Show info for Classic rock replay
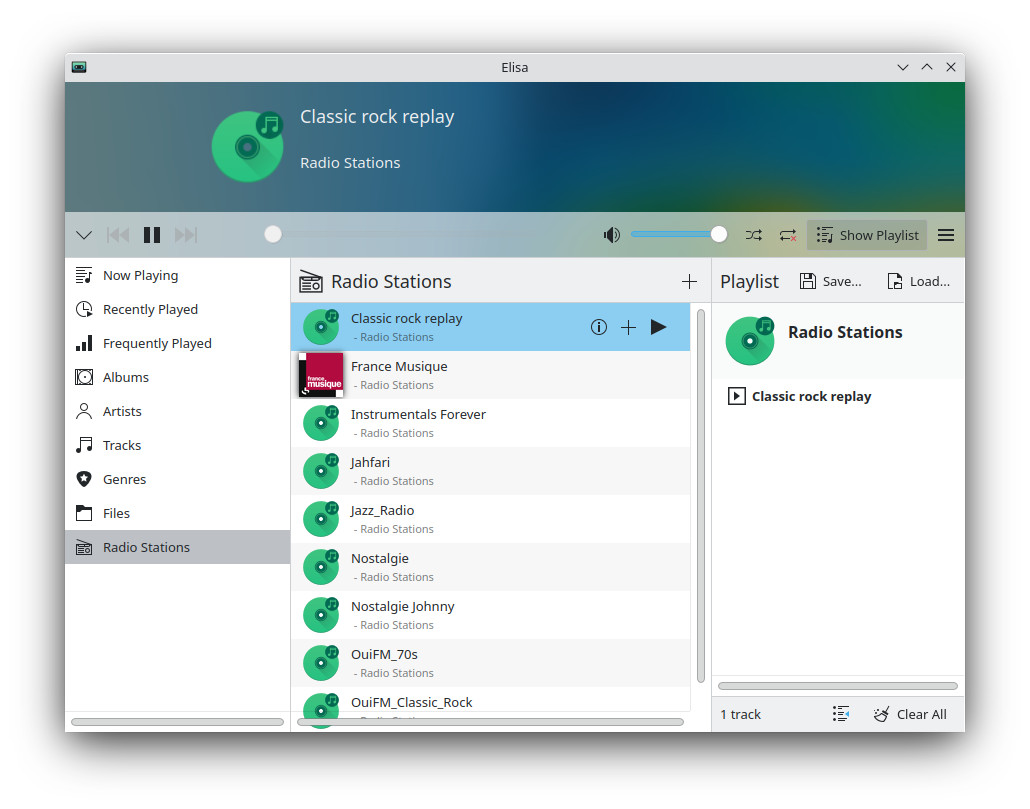 coord(598,327)
